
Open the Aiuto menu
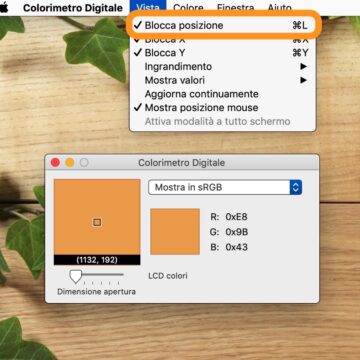[x=279, y=8]
